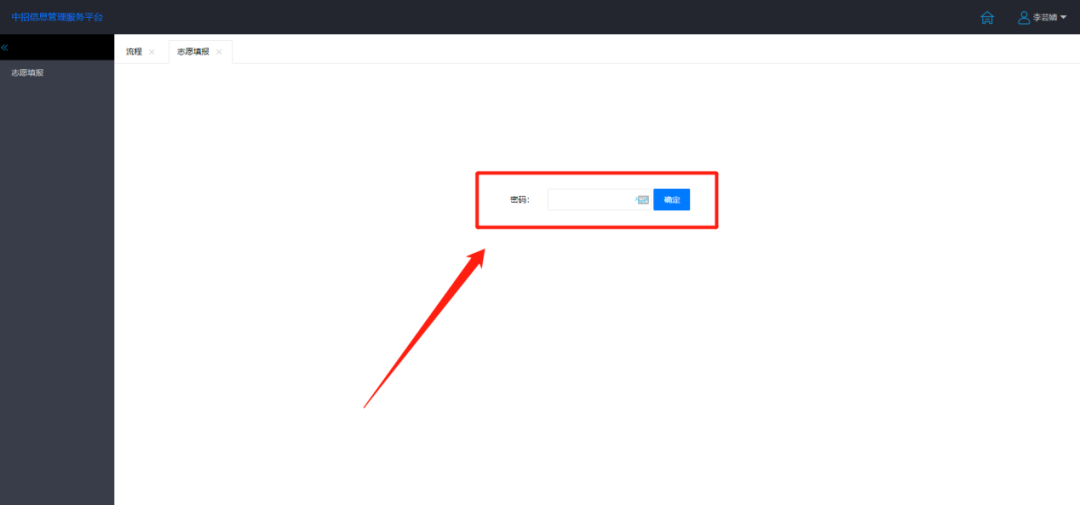Screen dimensions: 1080x505
Task: Open the 李芸嫣 user menu
Action: pos(1045,18)
